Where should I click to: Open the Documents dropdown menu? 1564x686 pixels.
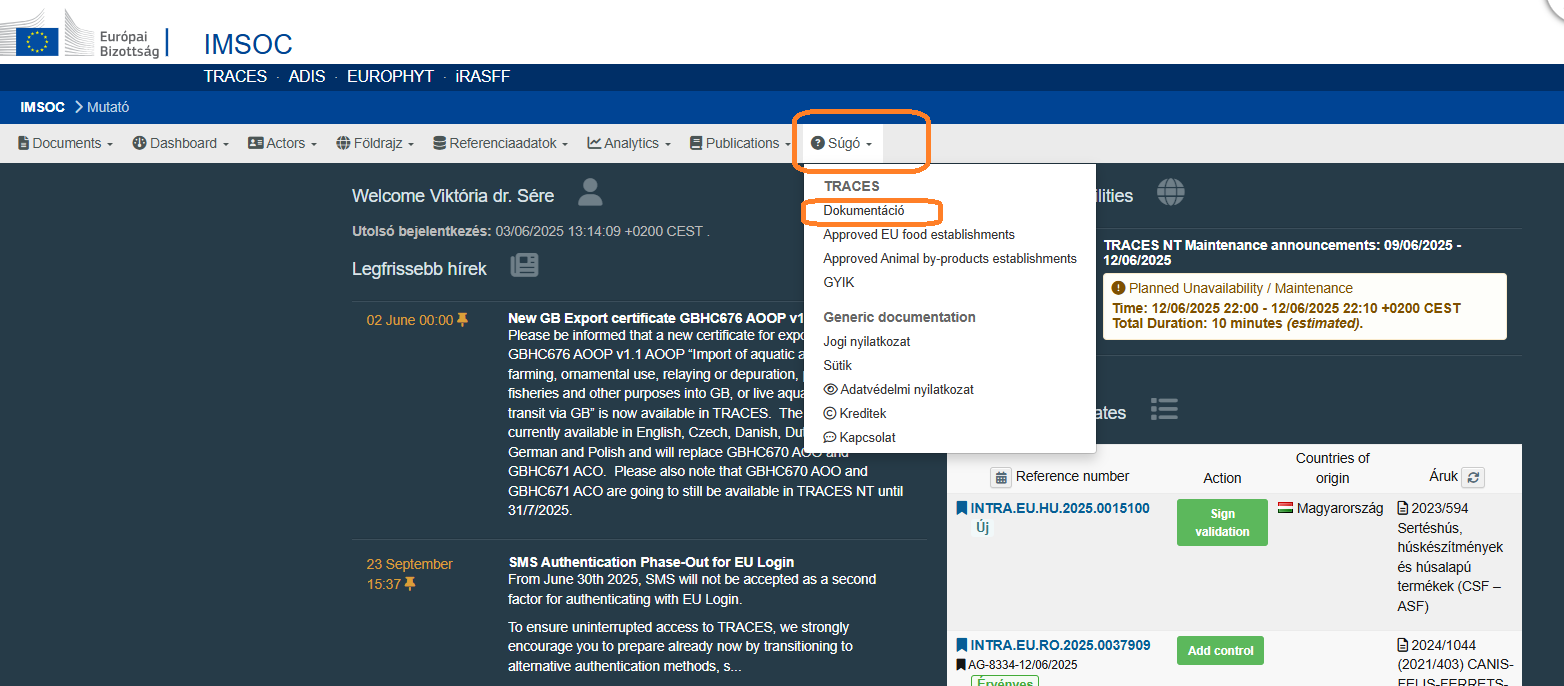(65, 143)
